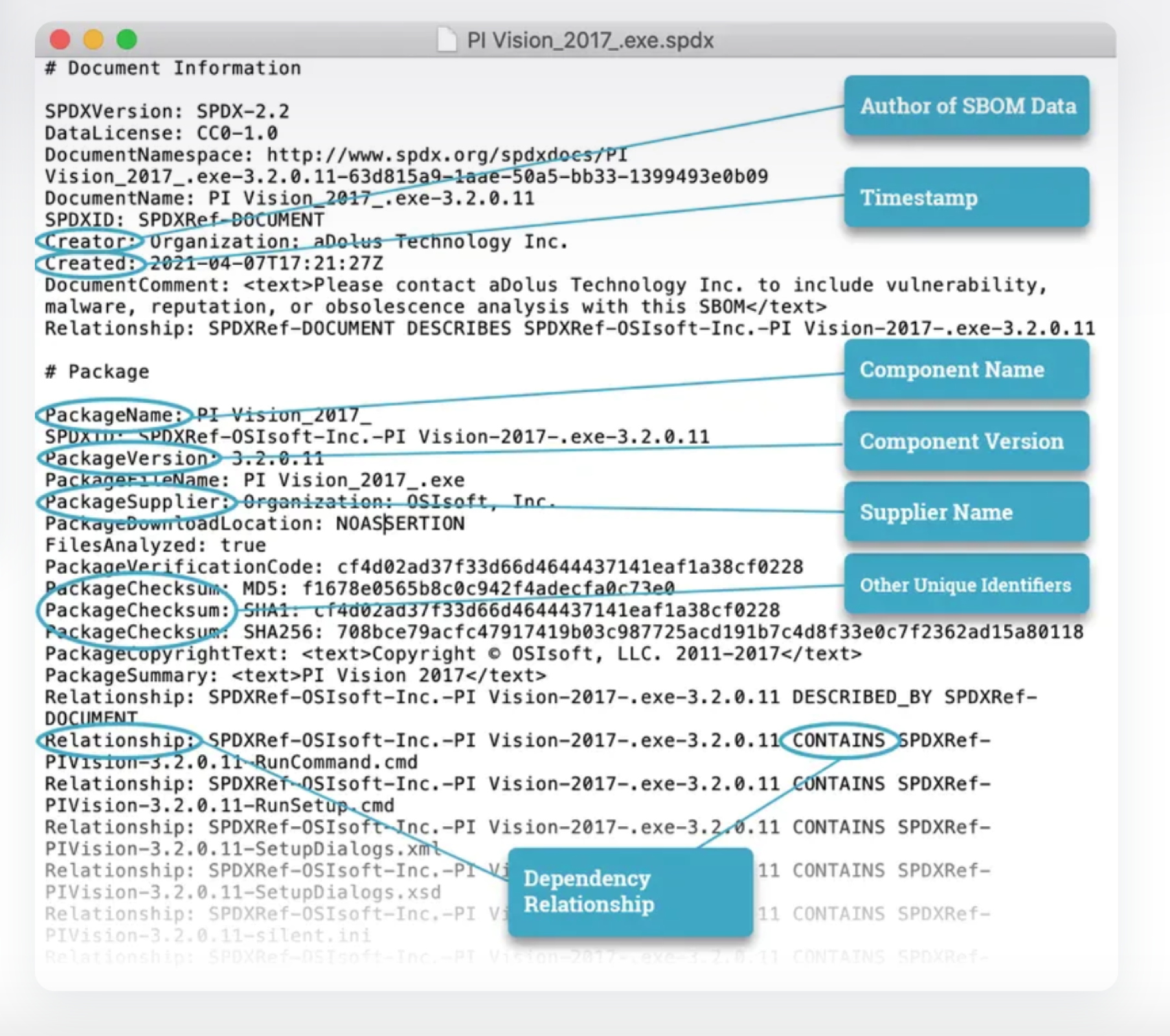The height and width of the screenshot is (1036, 1170).
Task: Click the 'FilesAnalyzed: true' line
Action: tap(155, 545)
